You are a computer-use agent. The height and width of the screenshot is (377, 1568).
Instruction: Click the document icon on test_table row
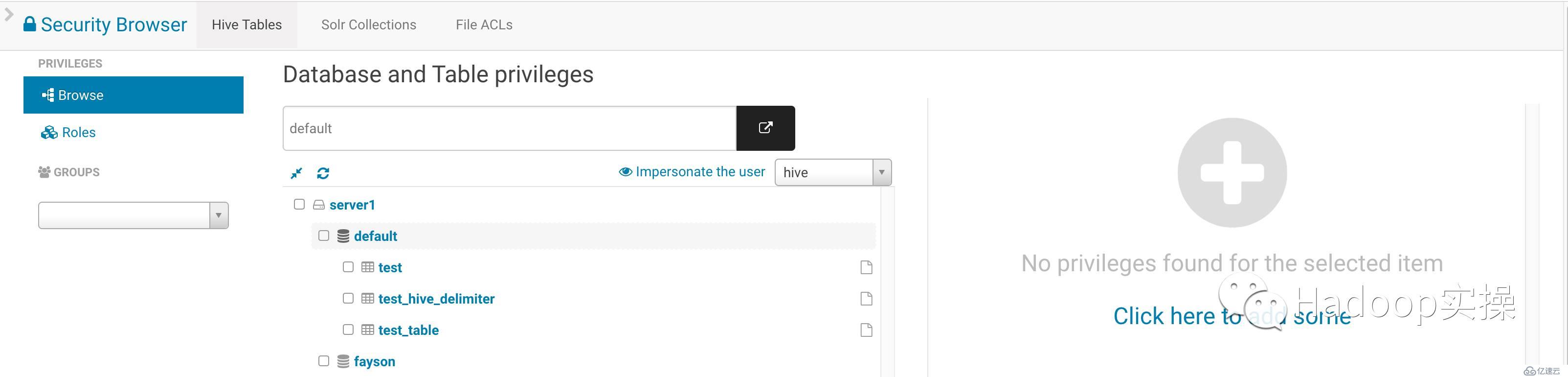866,330
